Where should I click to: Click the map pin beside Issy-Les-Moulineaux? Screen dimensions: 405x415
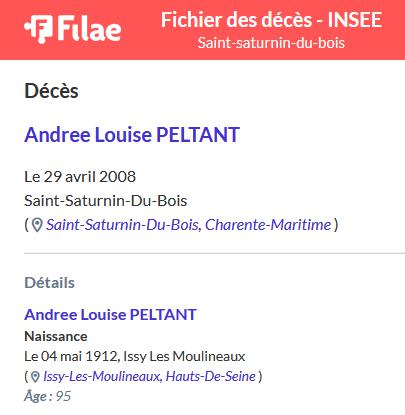(x=35, y=377)
